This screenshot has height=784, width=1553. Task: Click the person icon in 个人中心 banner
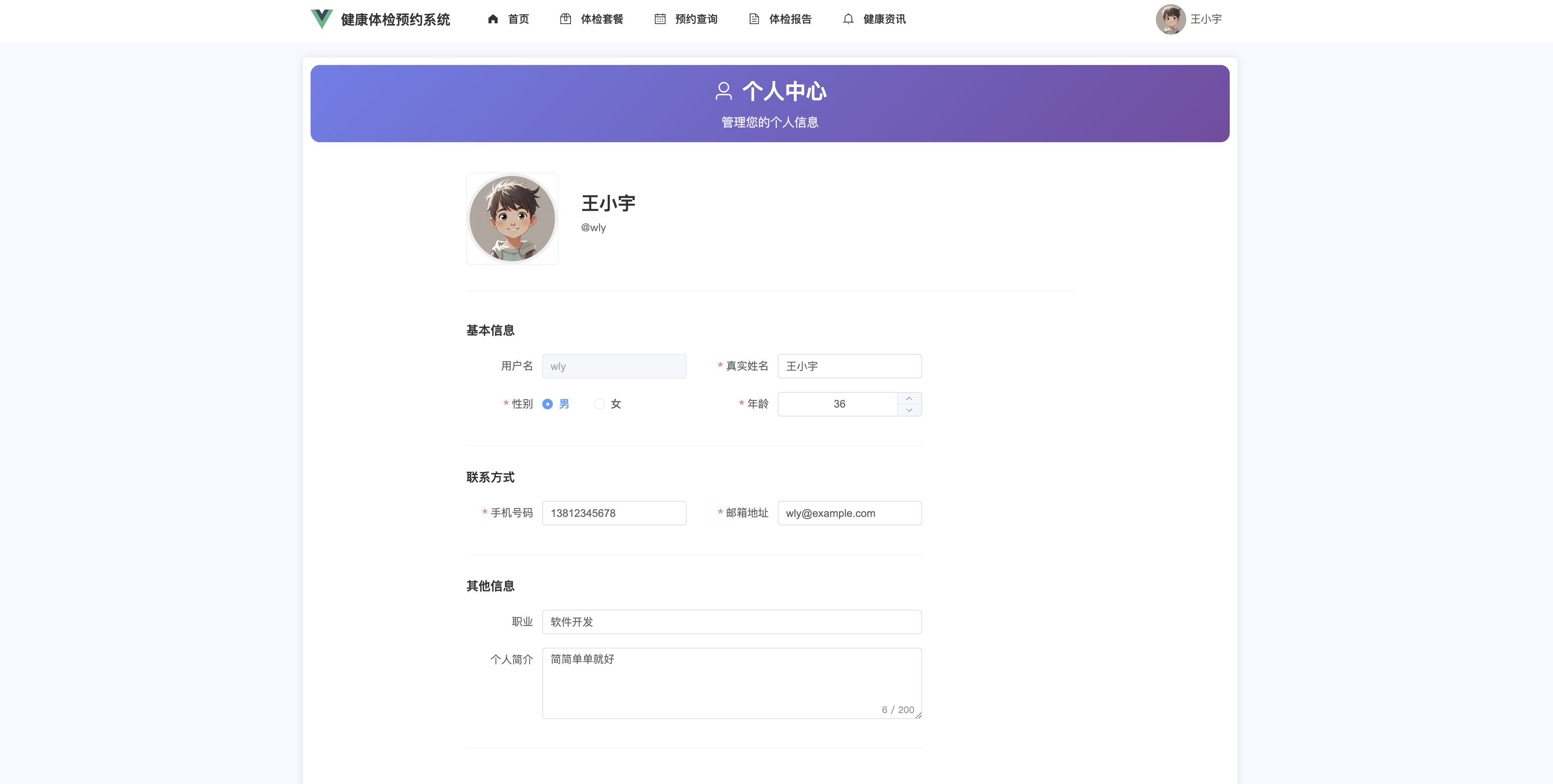723,91
